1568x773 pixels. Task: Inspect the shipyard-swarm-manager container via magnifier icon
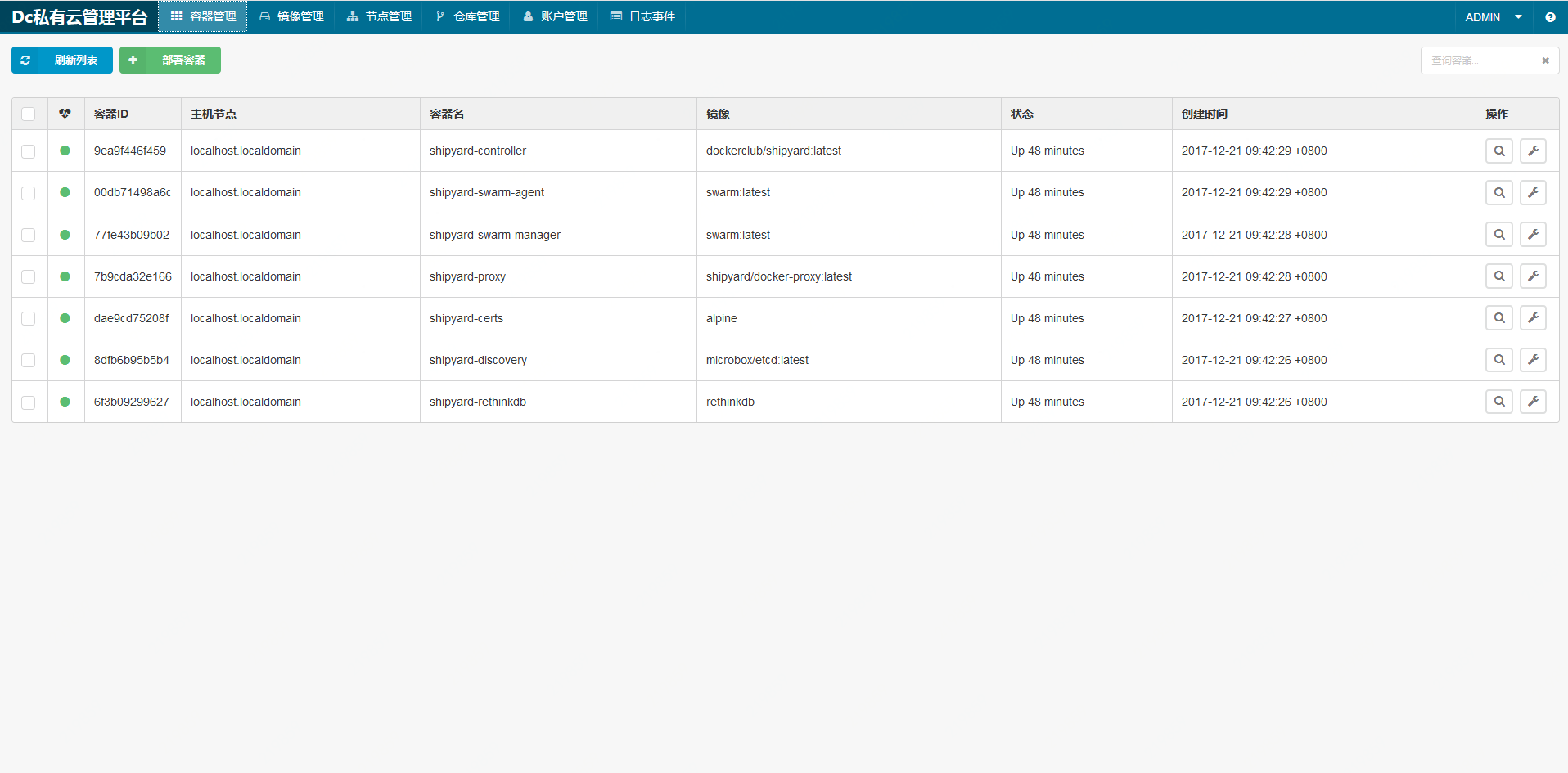pos(1499,235)
